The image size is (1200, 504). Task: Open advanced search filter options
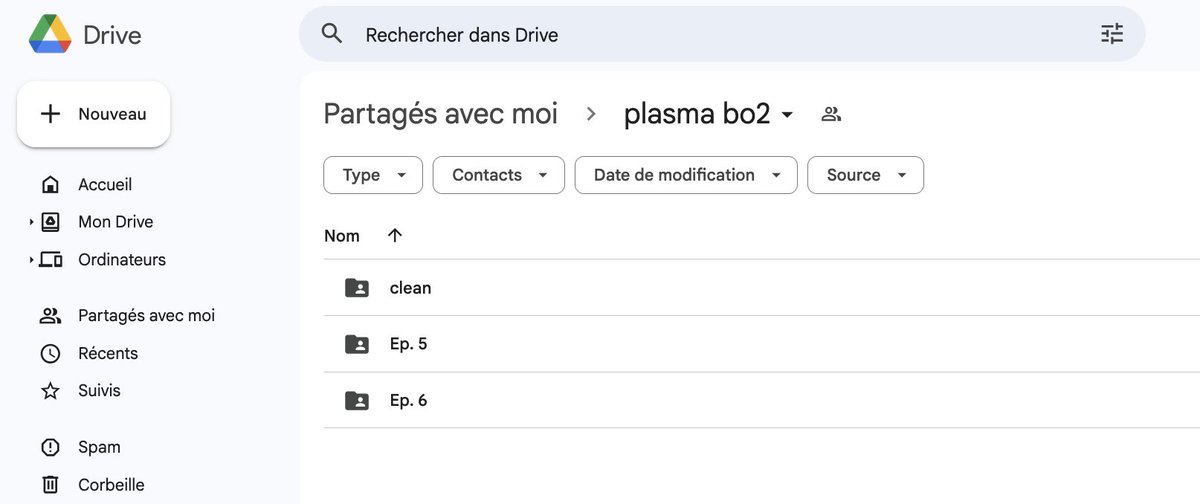1112,34
